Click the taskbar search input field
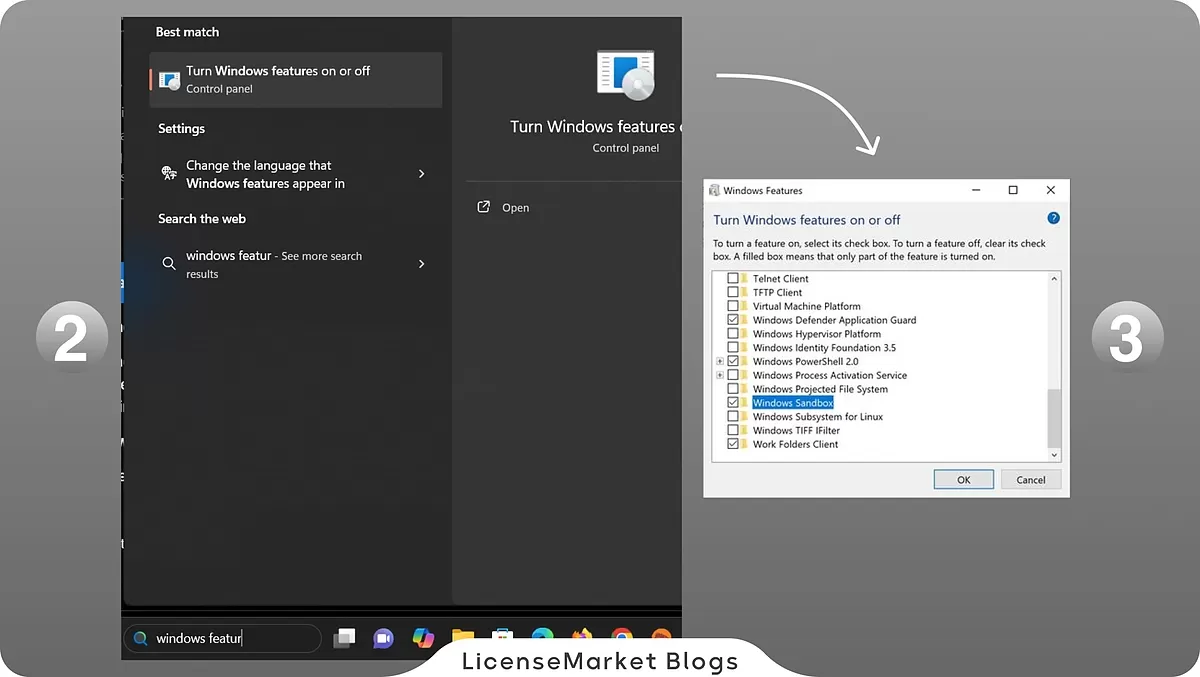Image resolution: width=1200 pixels, height=677 pixels. pos(222,638)
